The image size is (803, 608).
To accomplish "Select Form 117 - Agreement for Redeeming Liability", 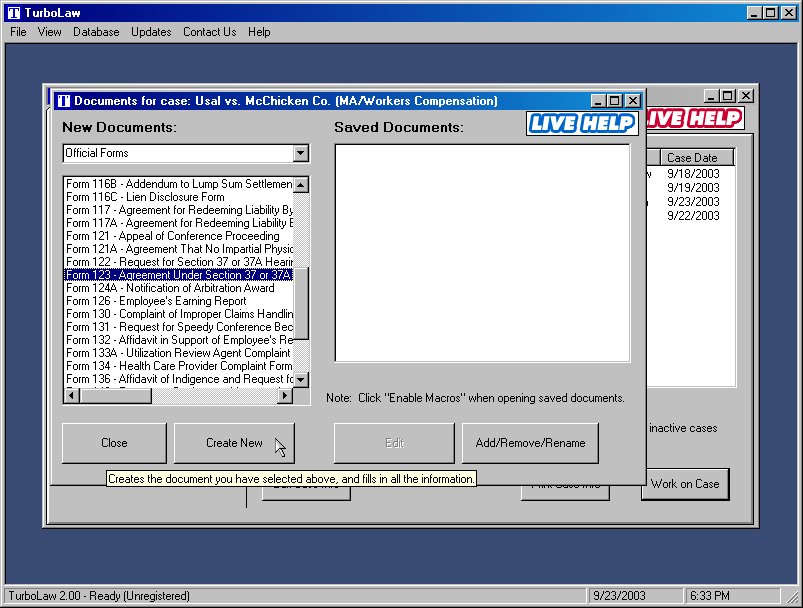I will (179, 210).
